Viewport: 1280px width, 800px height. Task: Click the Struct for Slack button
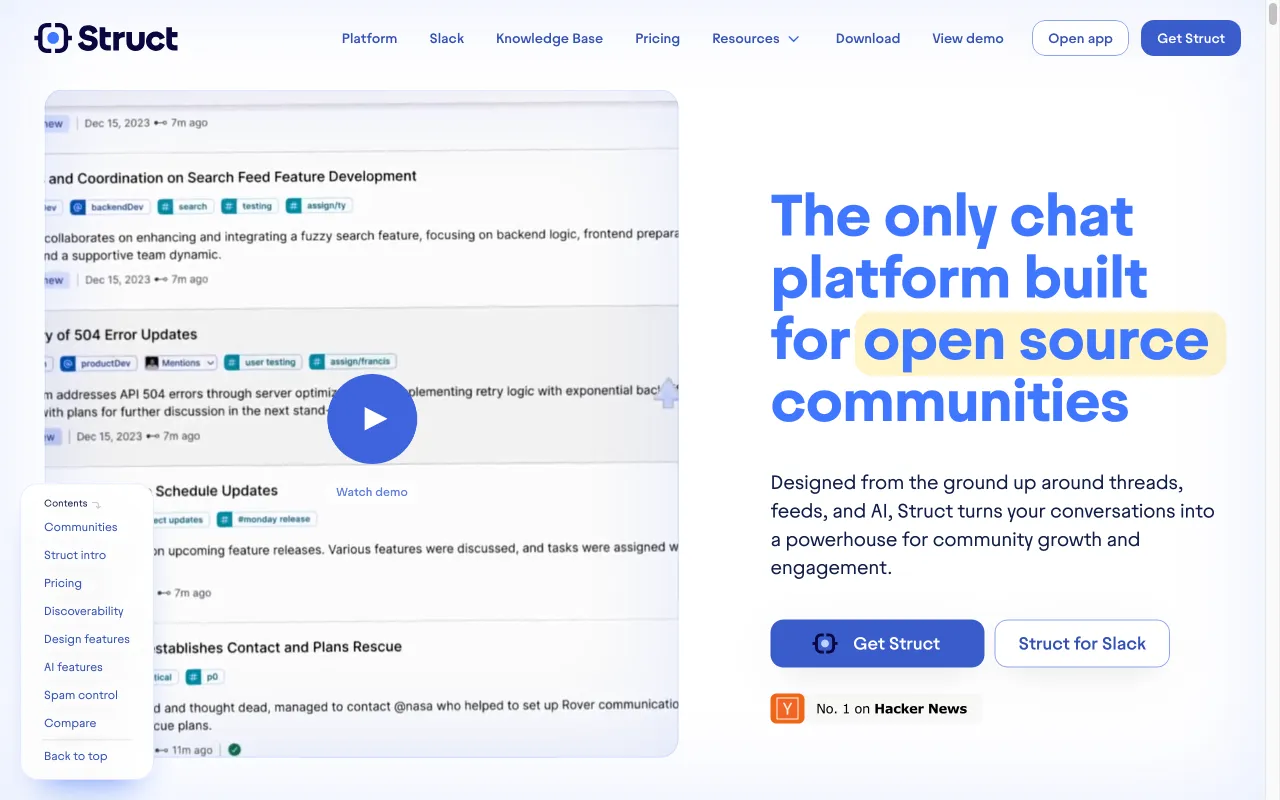click(x=1082, y=643)
